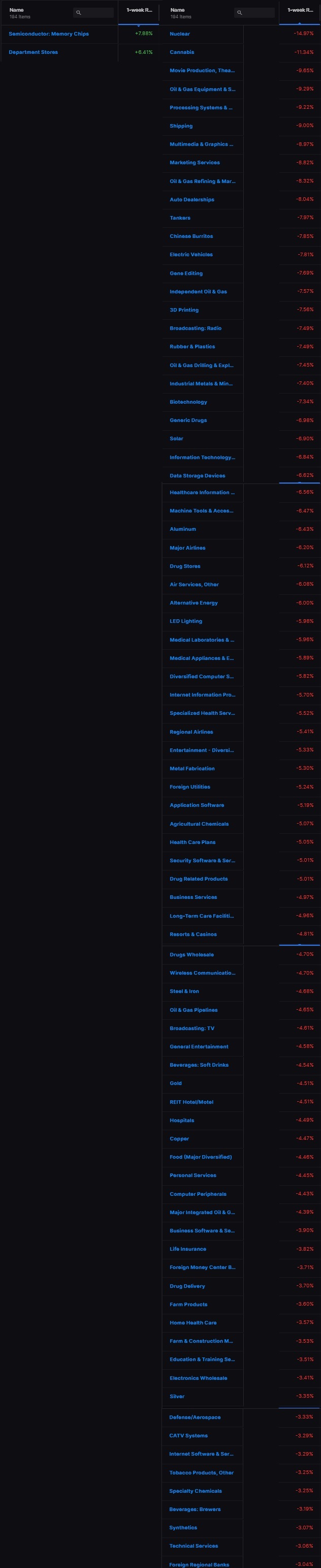Click Name column header above Semiconductor: Memory Chips
Screen dimensions: 321x1568
coord(16,10)
